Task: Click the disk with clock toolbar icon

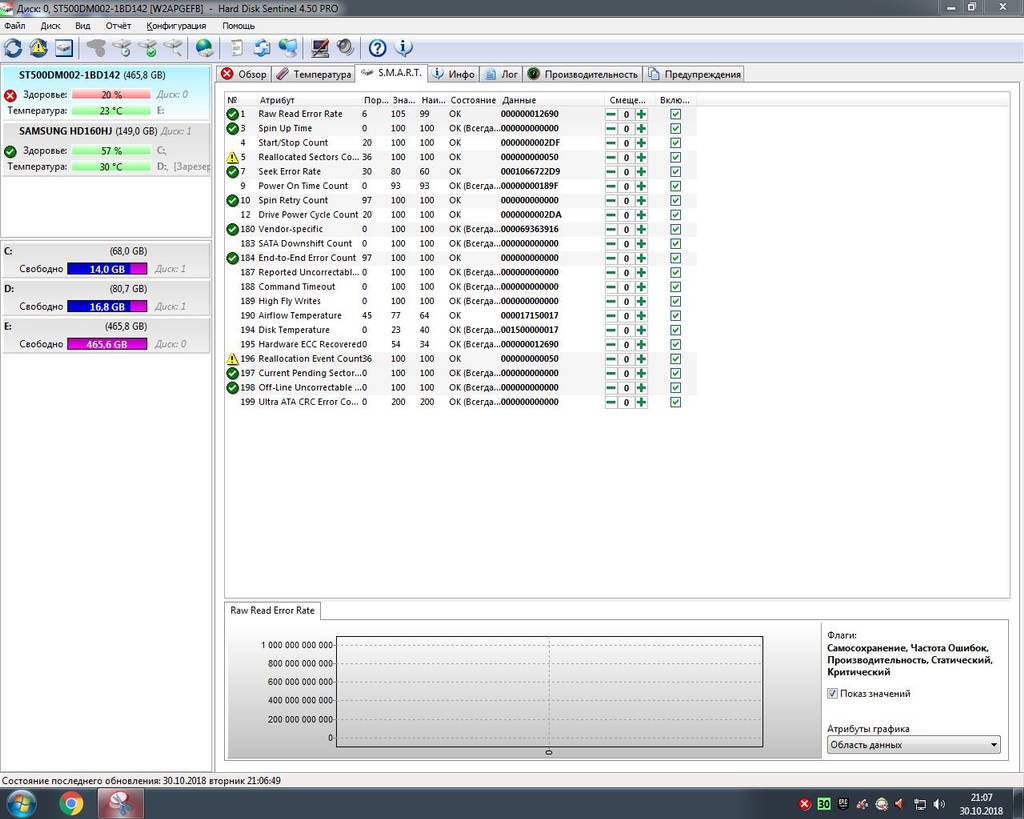Action: coord(122,48)
